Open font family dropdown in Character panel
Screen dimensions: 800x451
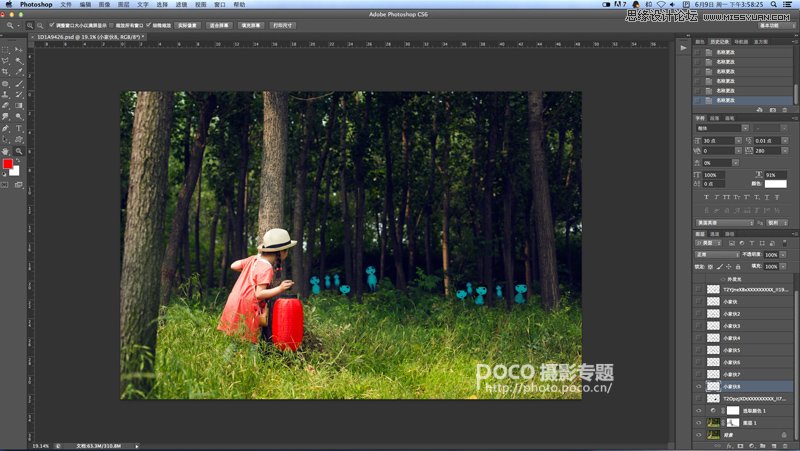(x=745, y=128)
